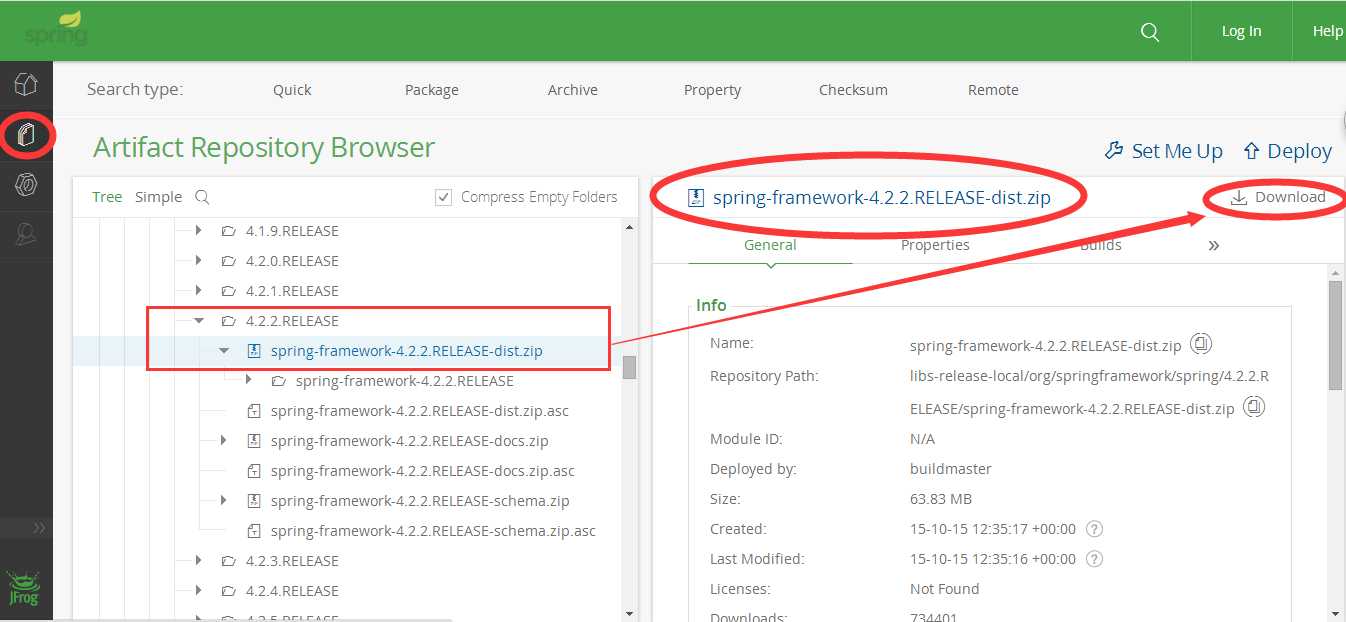1346x622 pixels.
Task: Collapse the spring-framework-4.2.2.RELEASE-dist.zip node
Action: [224, 351]
